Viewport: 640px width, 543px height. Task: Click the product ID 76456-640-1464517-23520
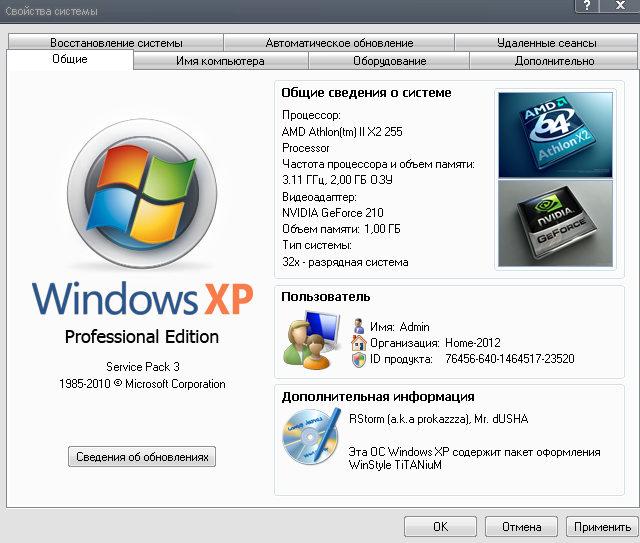tap(510, 359)
